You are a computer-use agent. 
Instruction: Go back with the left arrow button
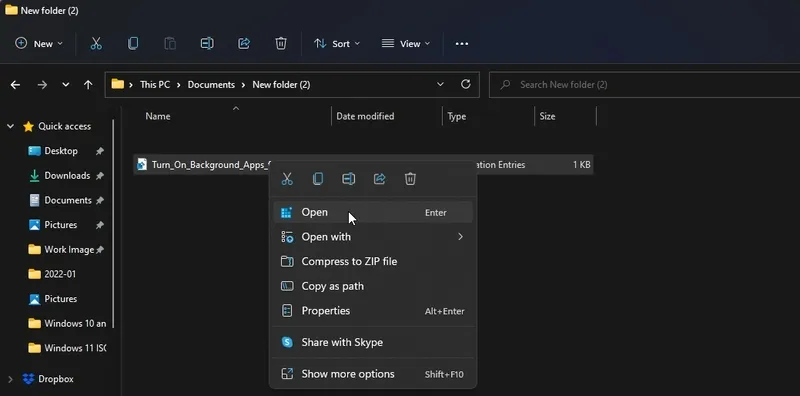tap(15, 85)
